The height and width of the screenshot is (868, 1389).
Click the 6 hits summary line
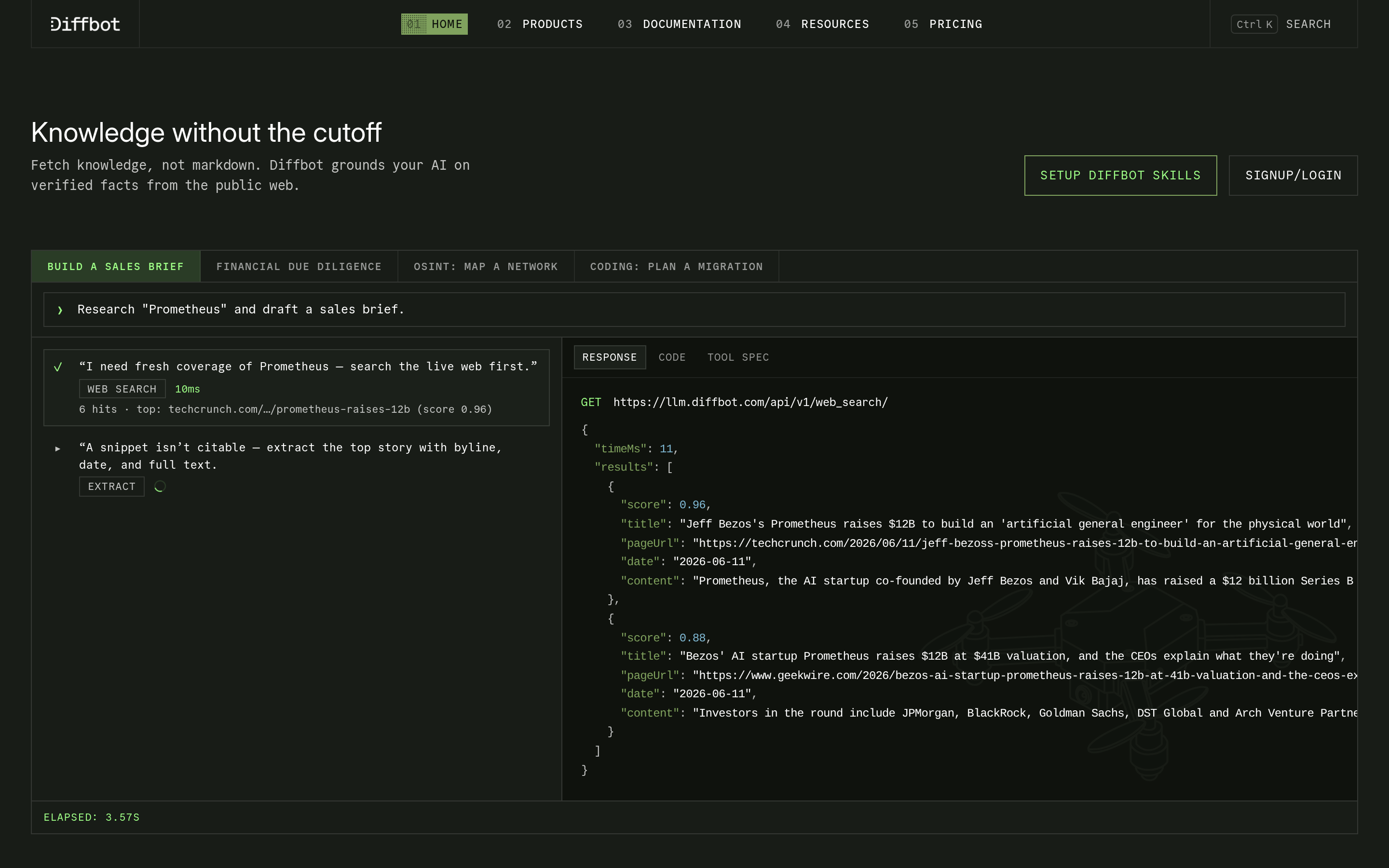(285, 409)
